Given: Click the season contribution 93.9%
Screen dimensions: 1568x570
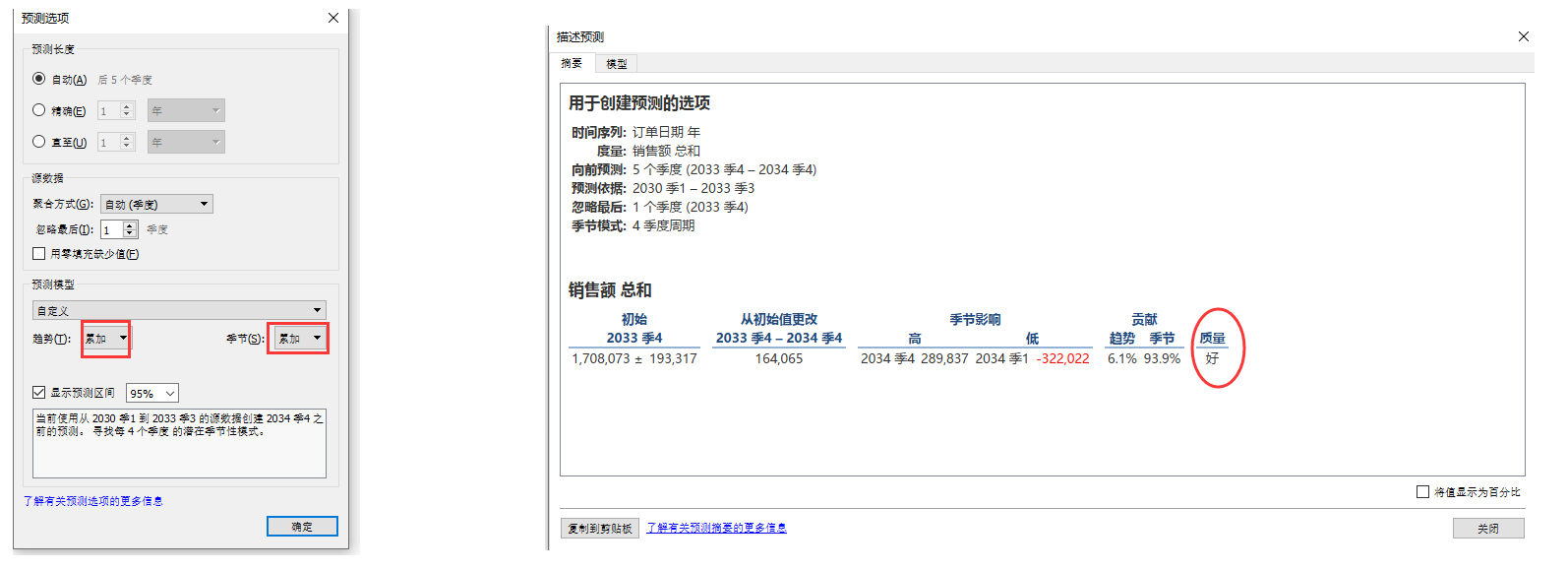Looking at the screenshot, I should pos(1162,358).
